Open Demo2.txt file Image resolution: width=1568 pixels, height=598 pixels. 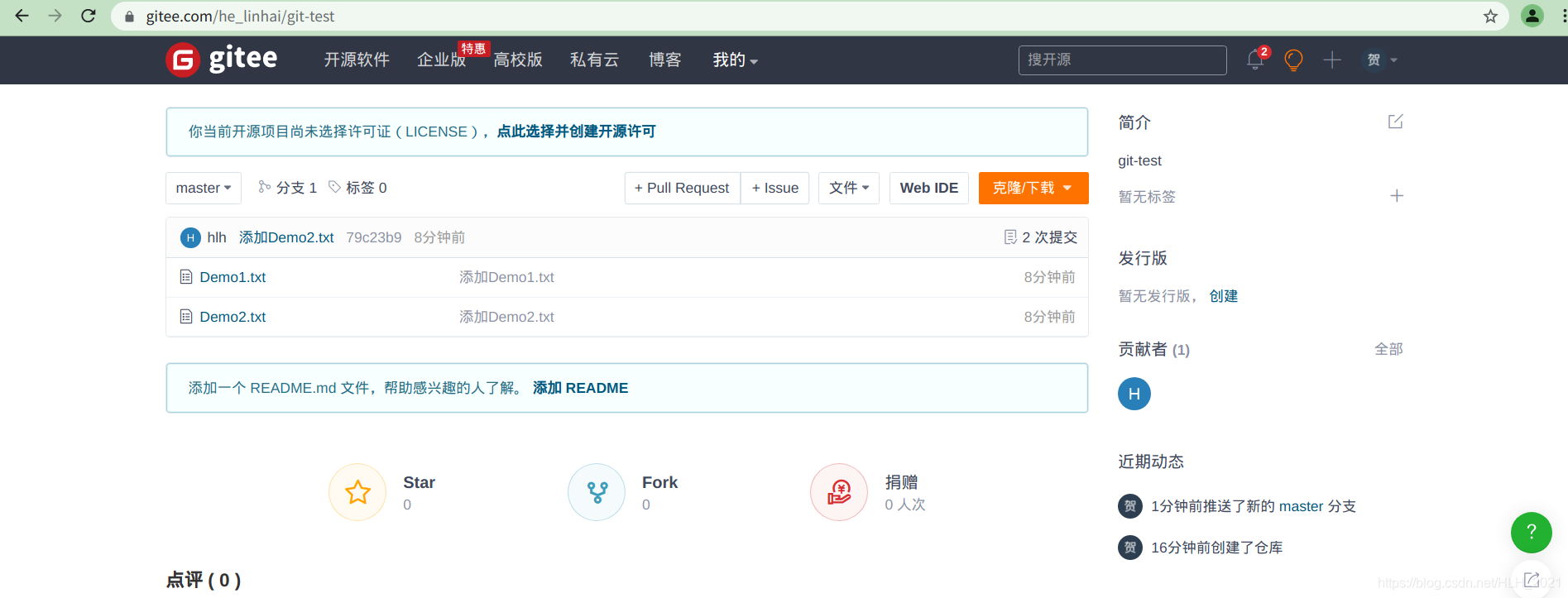(x=233, y=317)
